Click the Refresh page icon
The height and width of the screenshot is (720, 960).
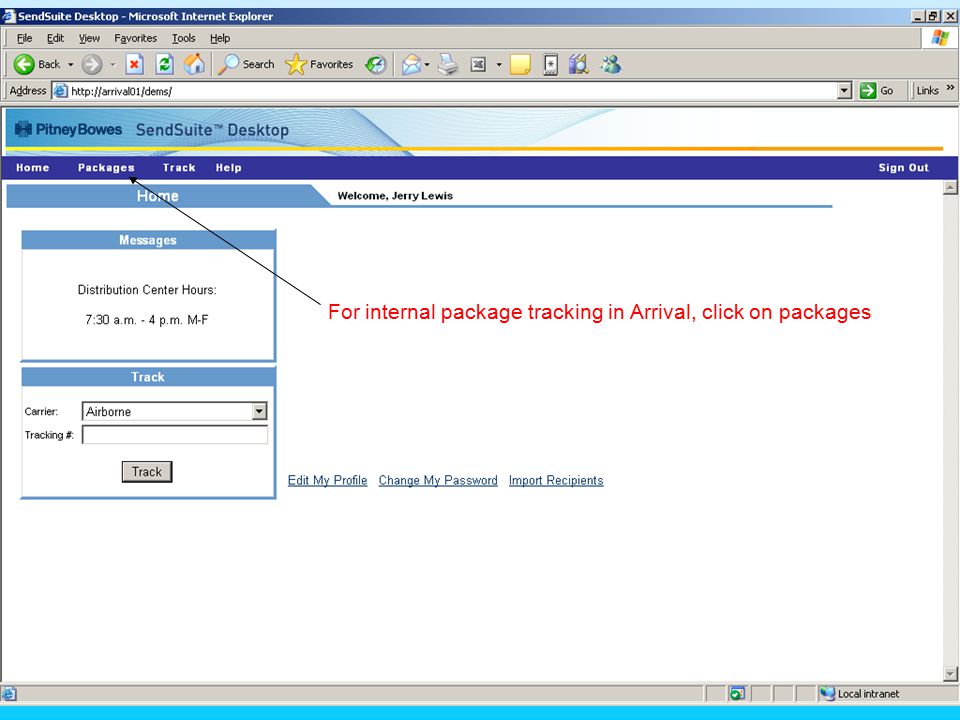tap(164, 64)
